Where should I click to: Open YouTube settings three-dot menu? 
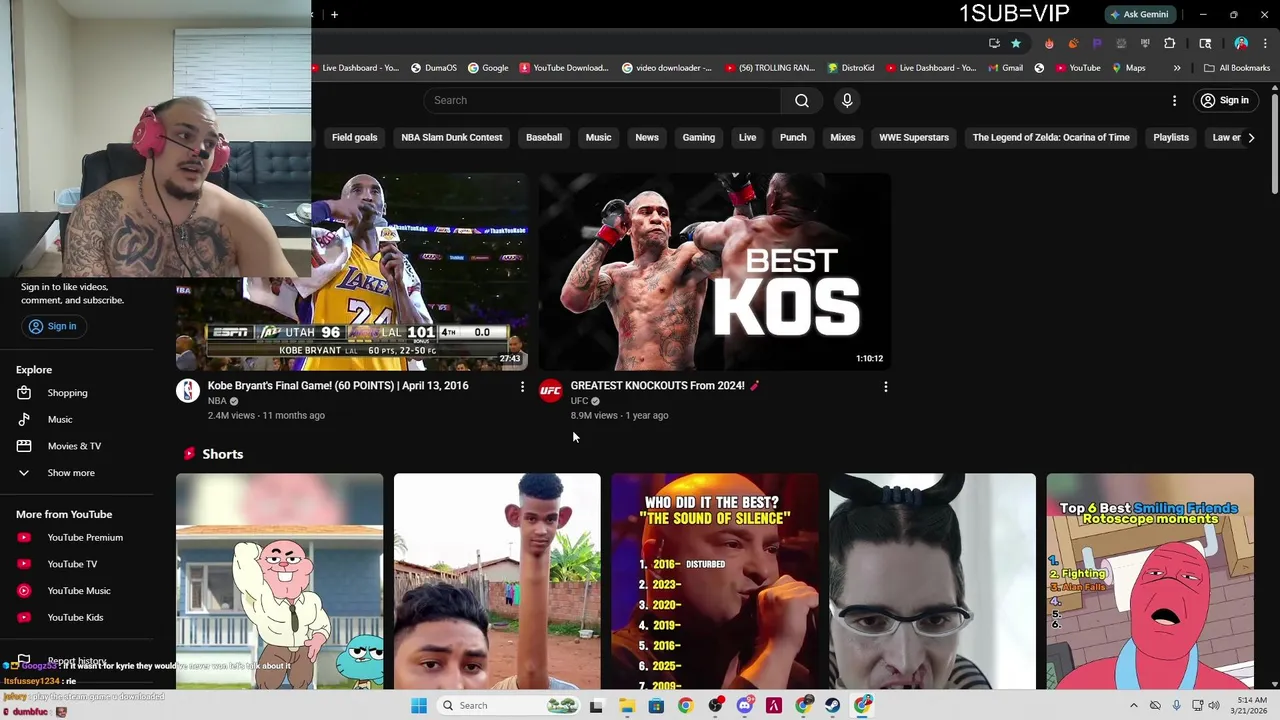point(1175,100)
